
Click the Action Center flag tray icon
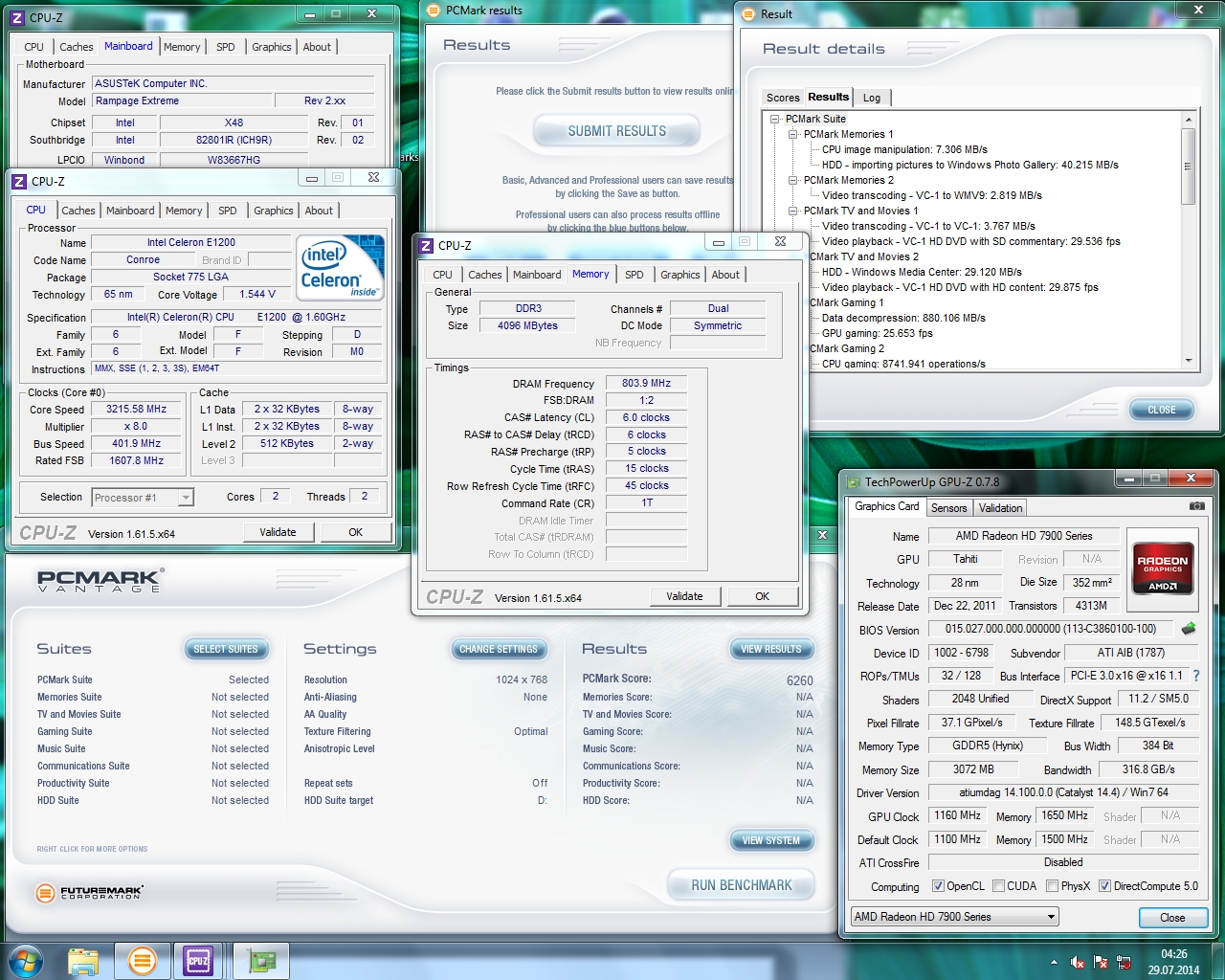pos(1101,963)
